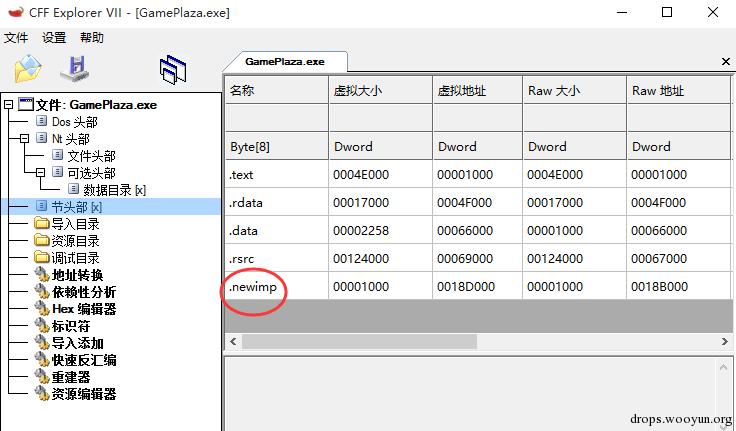Open the Hex 编辑器 tool
The image size is (736, 431).
84,309
